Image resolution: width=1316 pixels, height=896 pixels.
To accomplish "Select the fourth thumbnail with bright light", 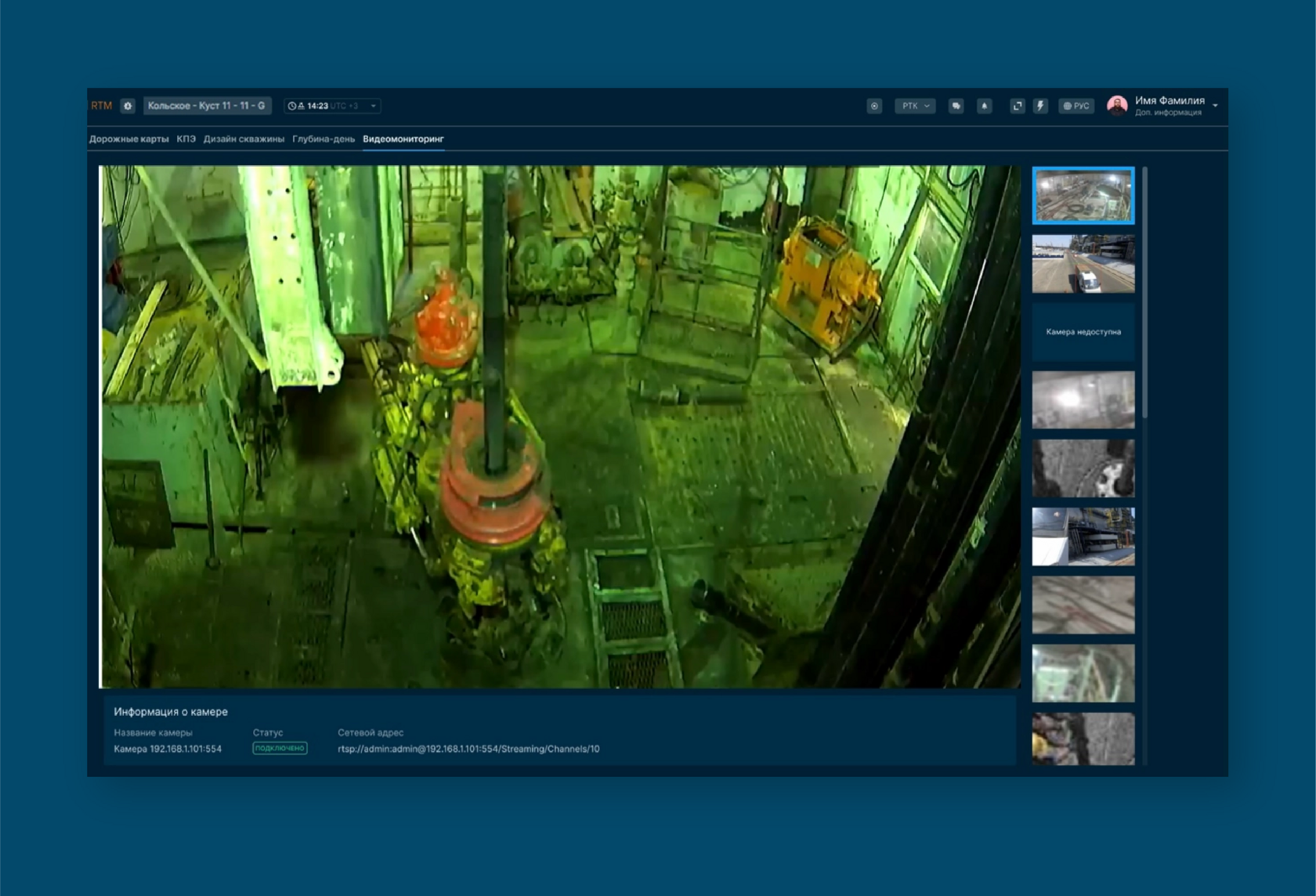I will 1083,400.
